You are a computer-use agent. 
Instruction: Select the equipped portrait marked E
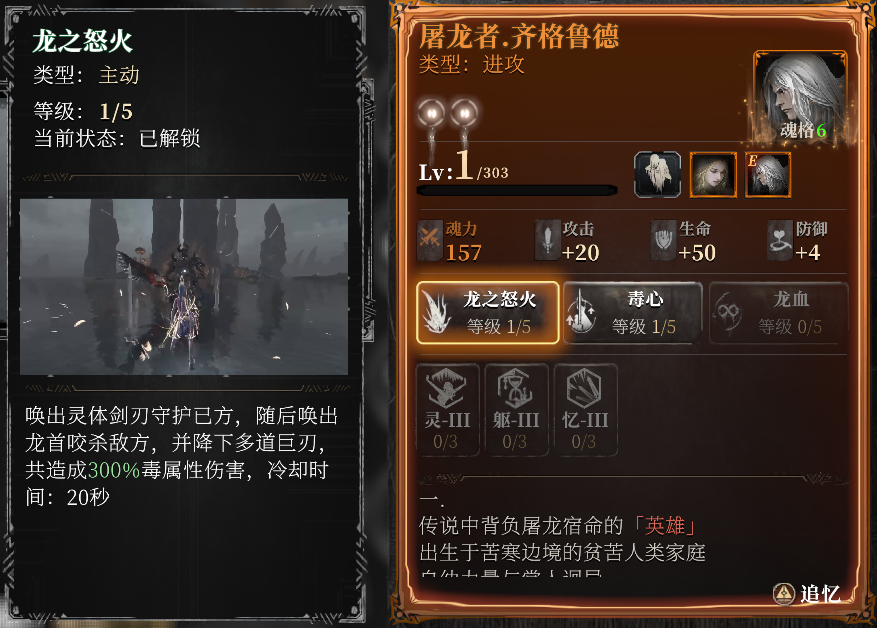coord(767,174)
